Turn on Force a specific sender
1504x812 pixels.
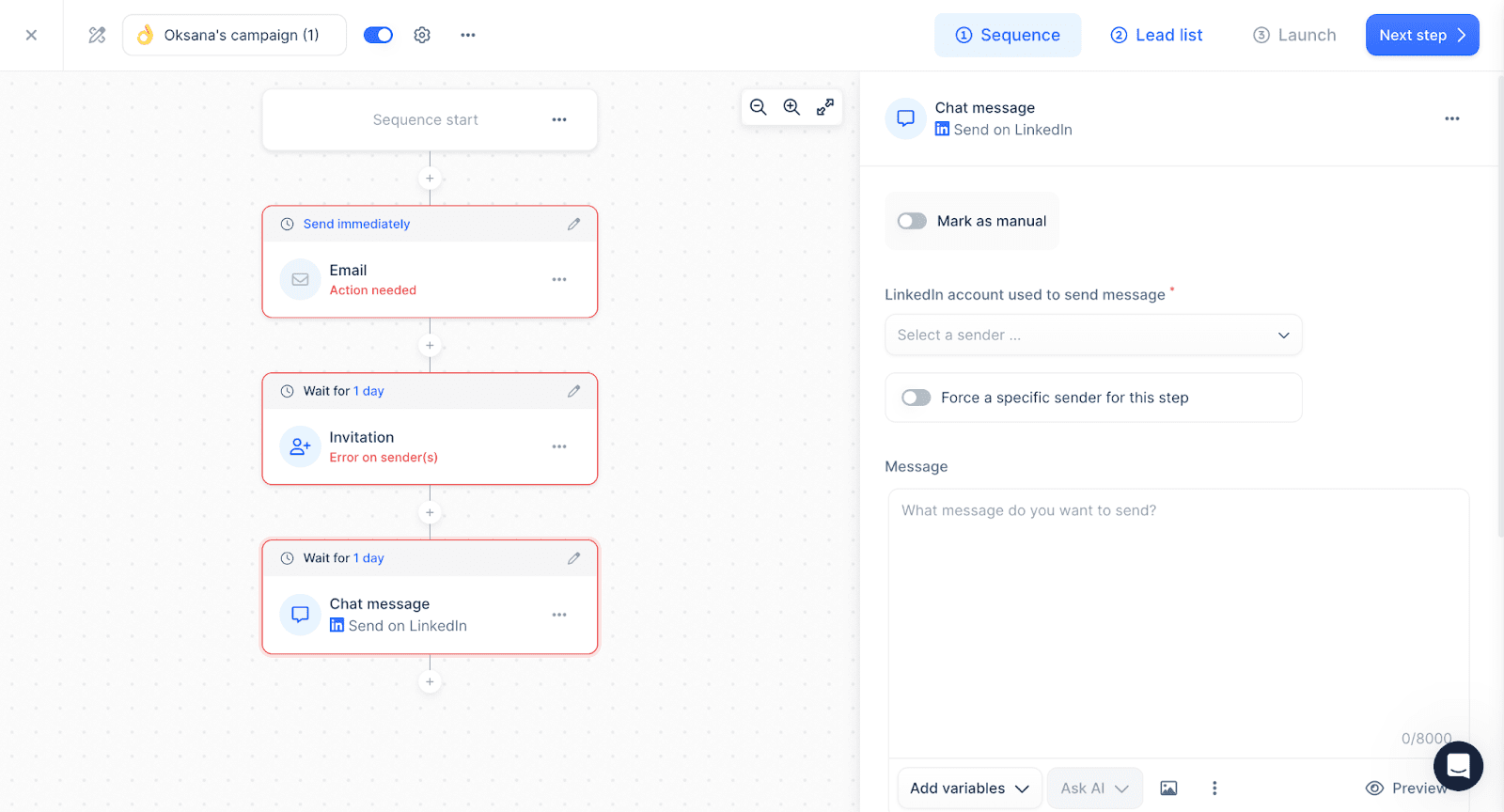click(x=916, y=398)
